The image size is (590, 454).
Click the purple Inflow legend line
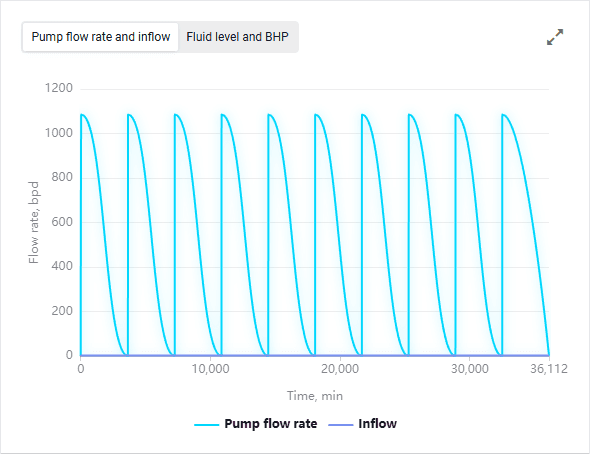(341, 425)
